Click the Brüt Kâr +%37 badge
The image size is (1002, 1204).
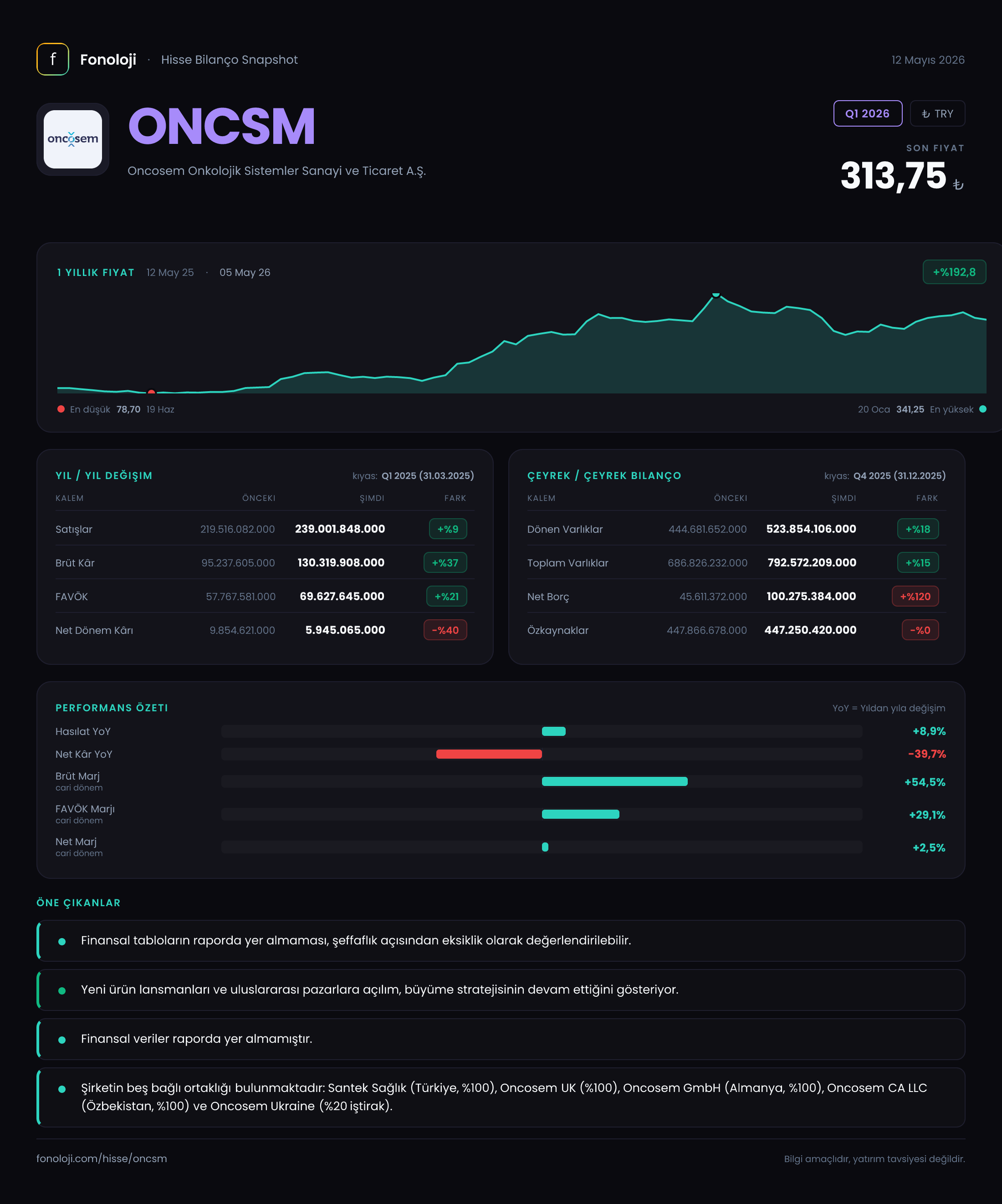pos(445,562)
